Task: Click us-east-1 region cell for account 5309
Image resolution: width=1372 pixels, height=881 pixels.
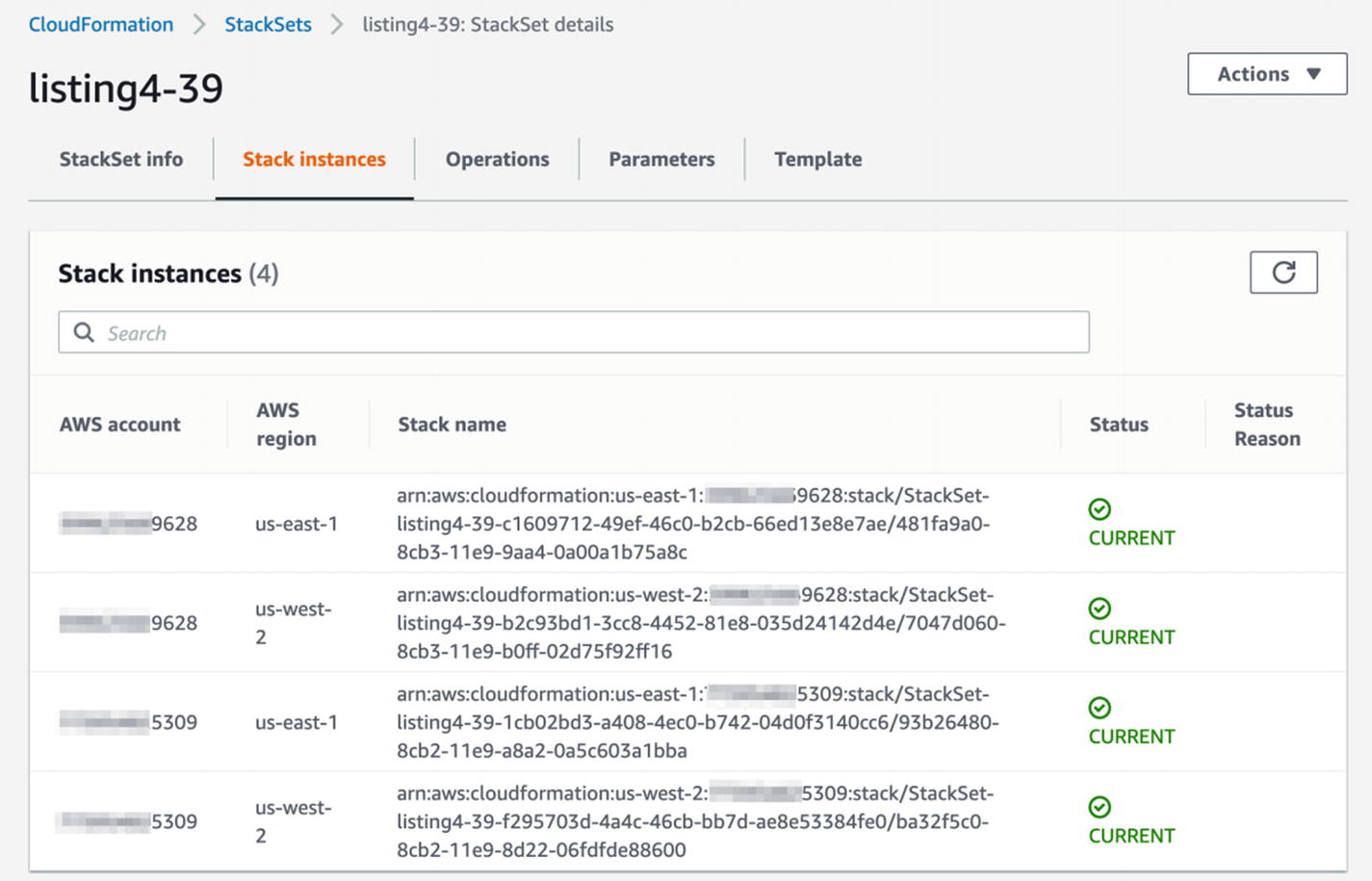Action: pyautogui.click(x=297, y=722)
